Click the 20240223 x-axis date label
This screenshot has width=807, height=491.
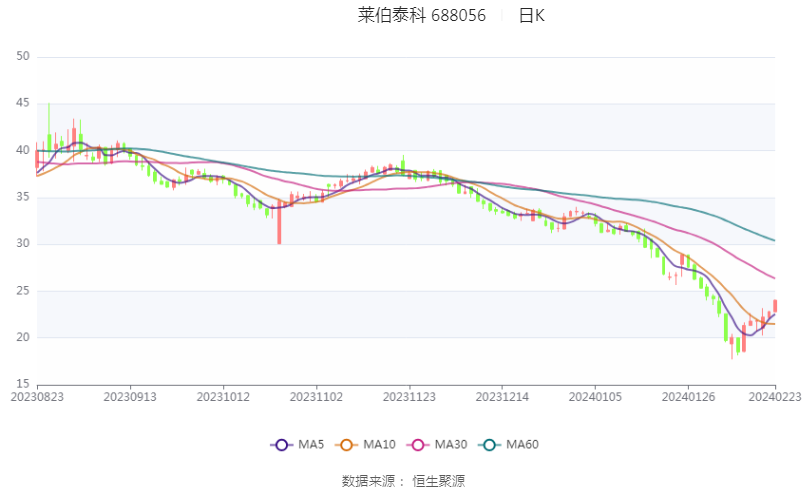(x=775, y=397)
